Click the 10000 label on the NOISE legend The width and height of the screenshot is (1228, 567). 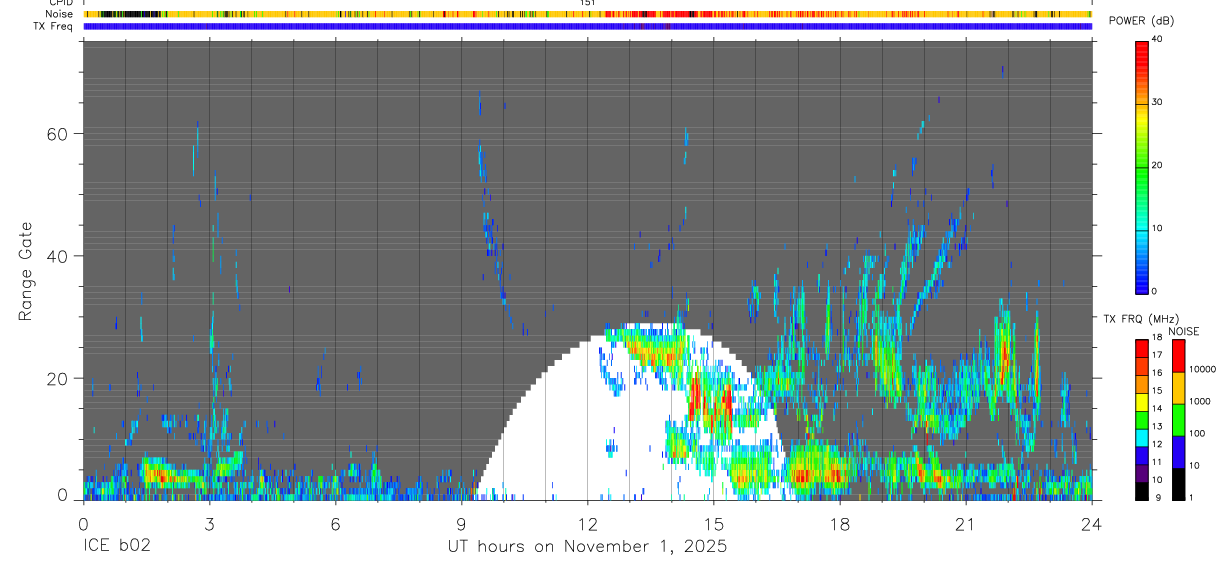pyautogui.click(x=1204, y=369)
